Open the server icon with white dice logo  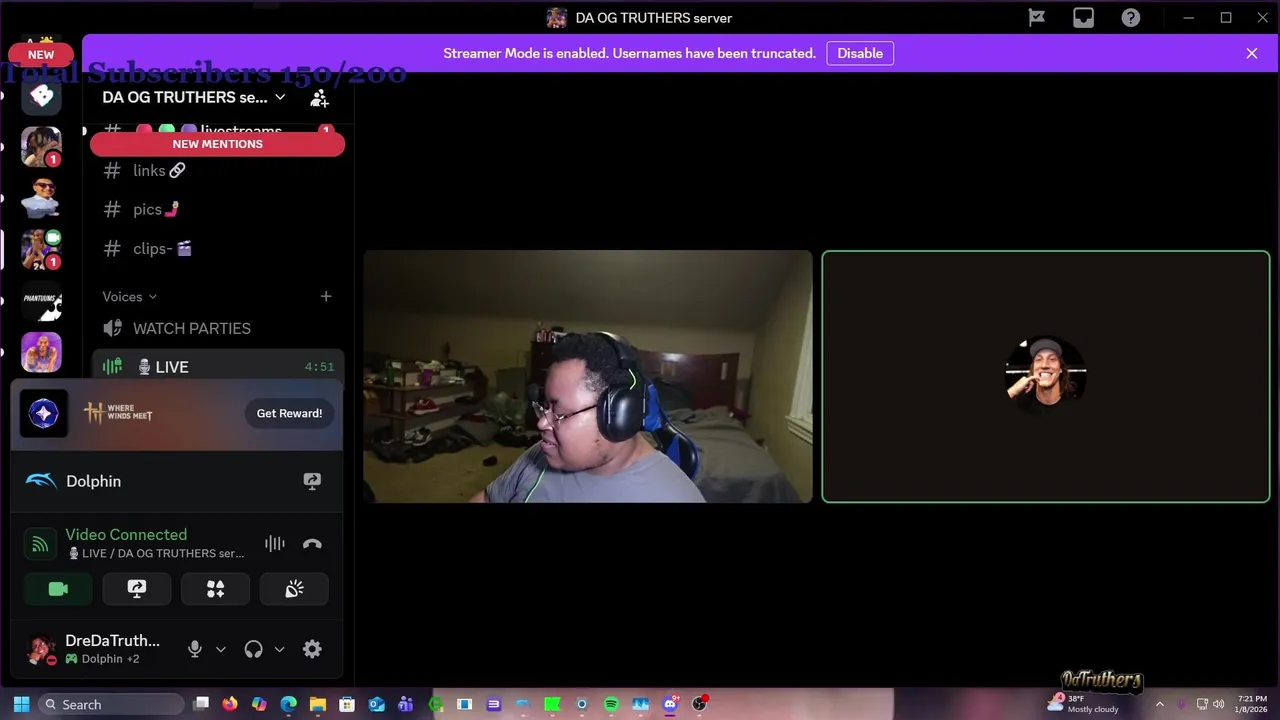coord(42,96)
